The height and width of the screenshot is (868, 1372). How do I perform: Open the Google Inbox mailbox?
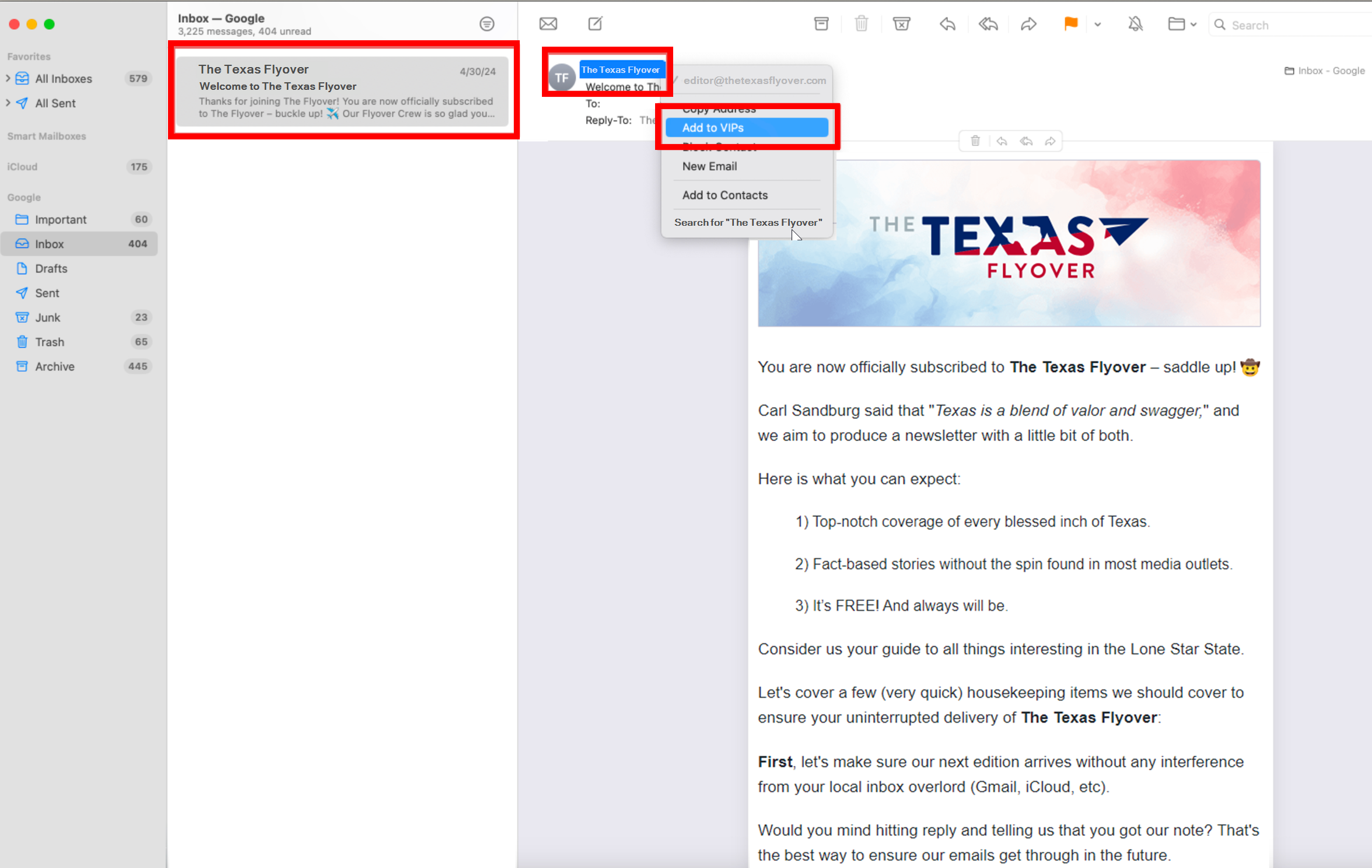79,244
